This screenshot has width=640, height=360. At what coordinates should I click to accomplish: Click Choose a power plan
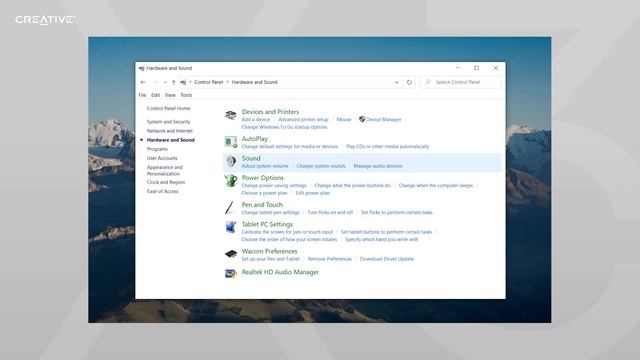264,193
